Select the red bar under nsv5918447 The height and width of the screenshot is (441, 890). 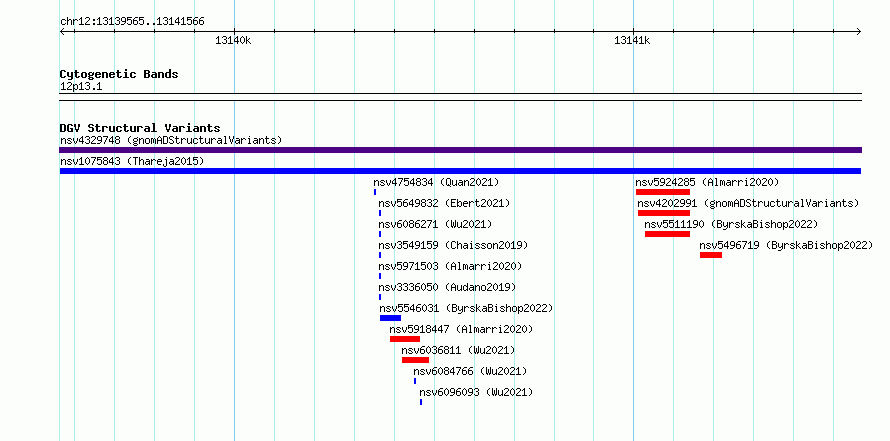[x=405, y=339]
